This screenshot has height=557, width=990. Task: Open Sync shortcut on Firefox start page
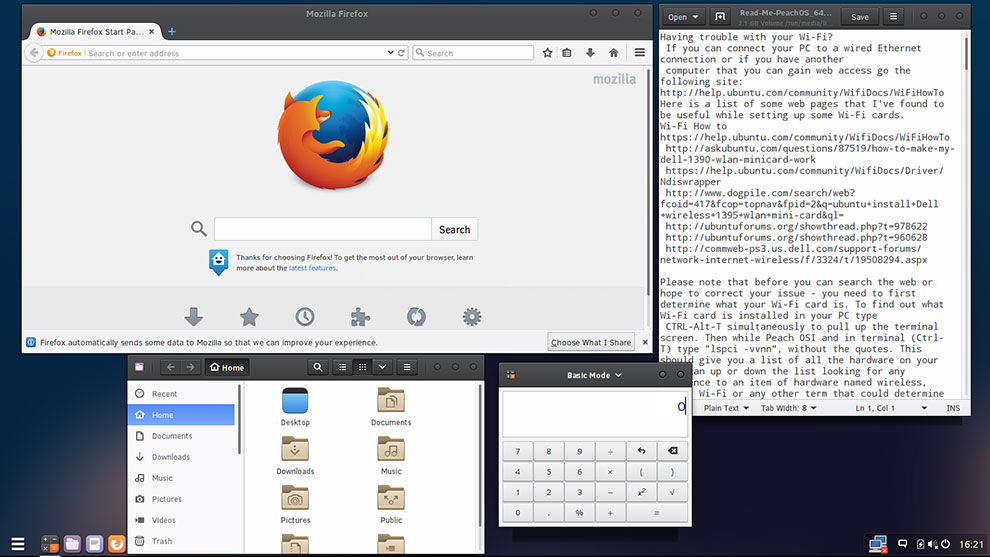coord(416,316)
